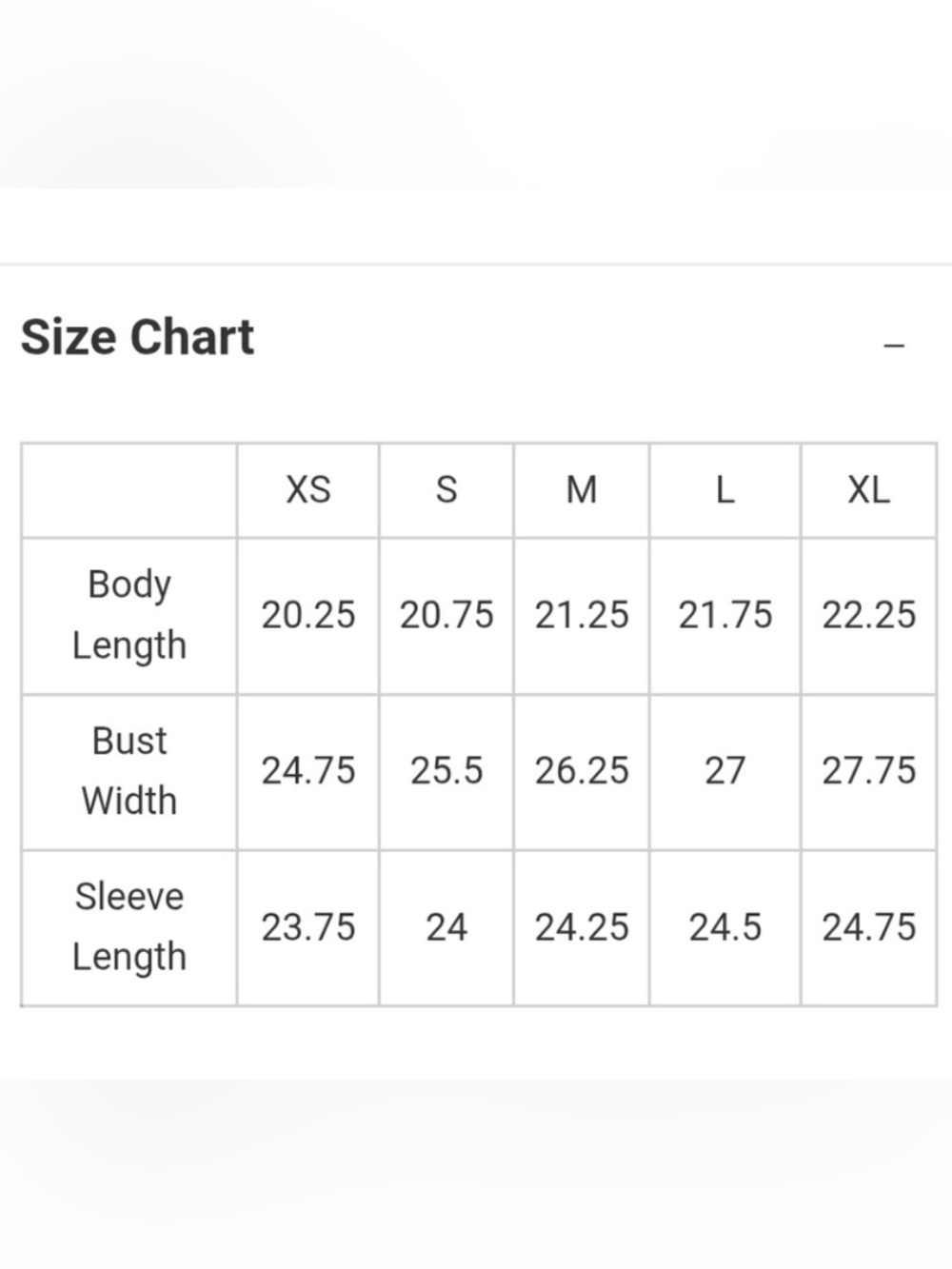Click the L bust width 27 cell

(725, 772)
